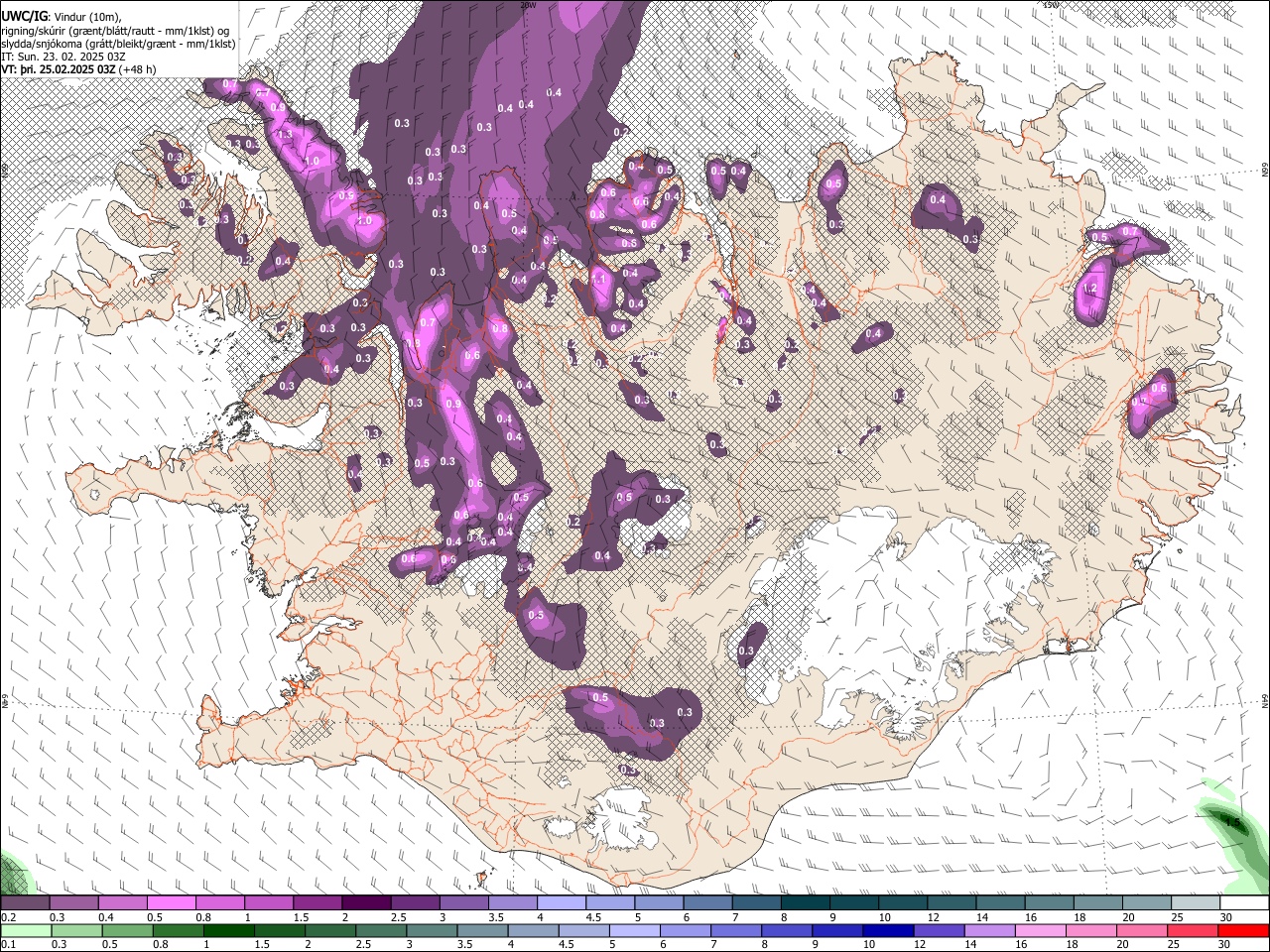Pick the navy blue rain swatch for 10
The width and height of the screenshot is (1270, 952).
tap(887, 930)
